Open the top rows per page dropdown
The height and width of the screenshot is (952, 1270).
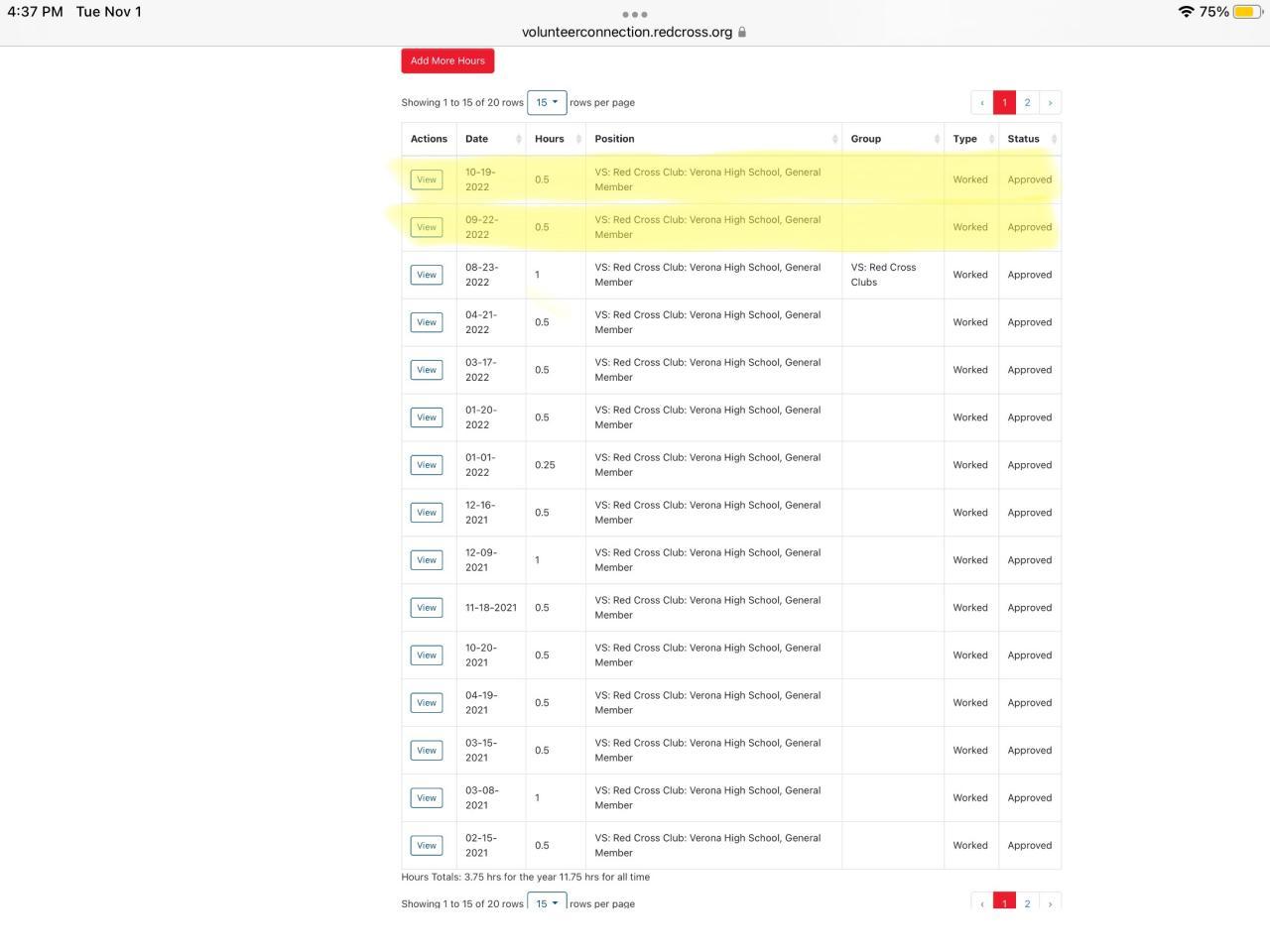(x=547, y=102)
